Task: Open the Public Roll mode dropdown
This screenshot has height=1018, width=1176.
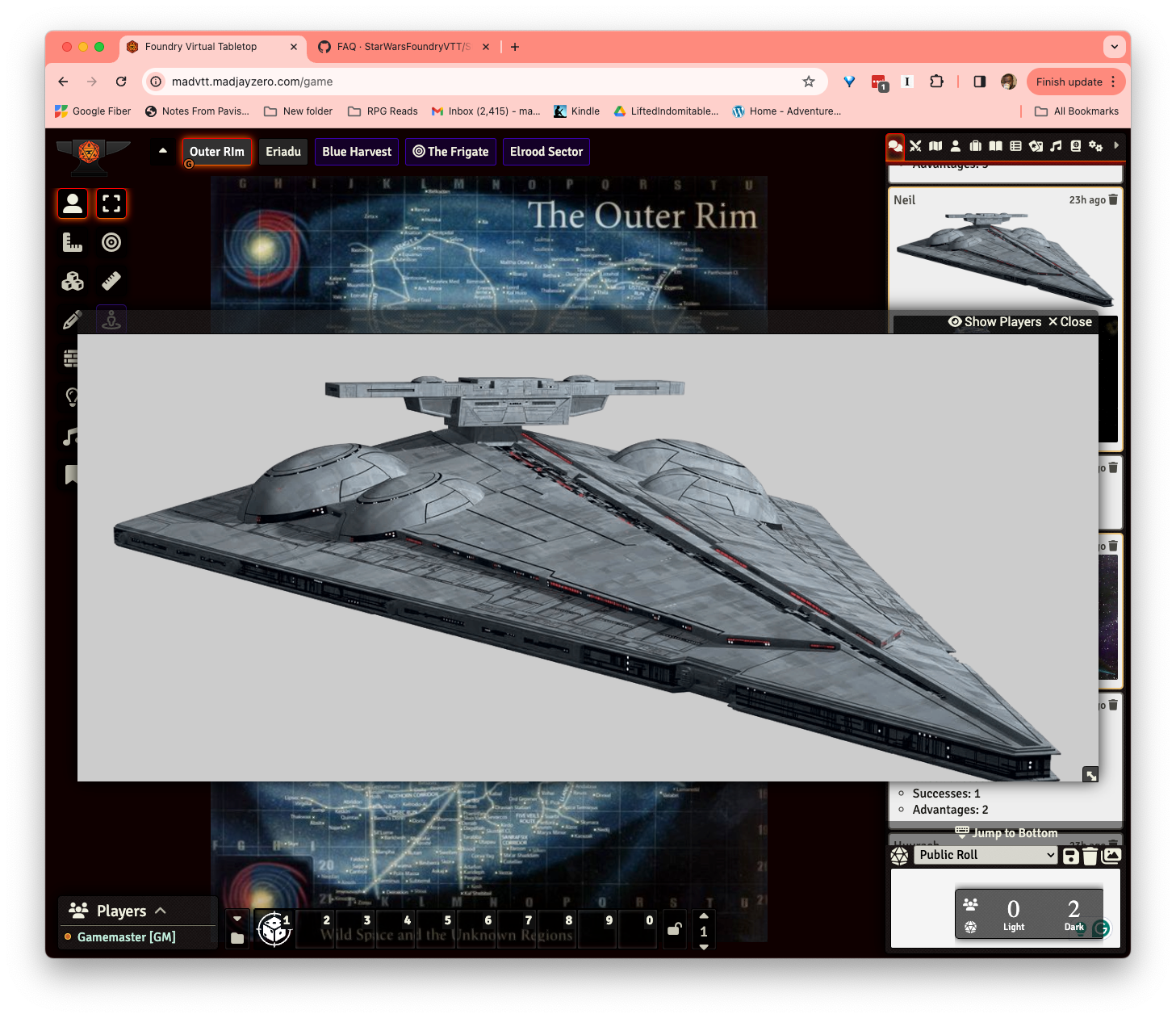Action: click(986, 855)
